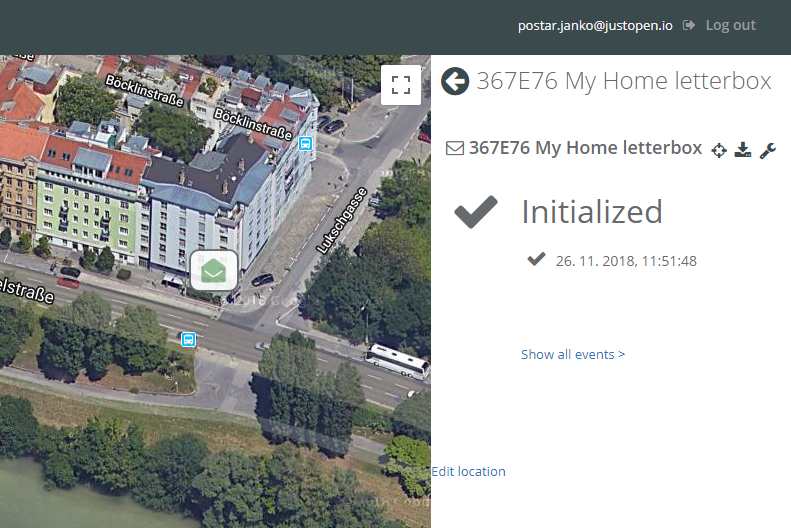Viewport: 791px width, 528px height.
Task: Click the small checkmark beside the timestamp
Action: pyautogui.click(x=536, y=259)
